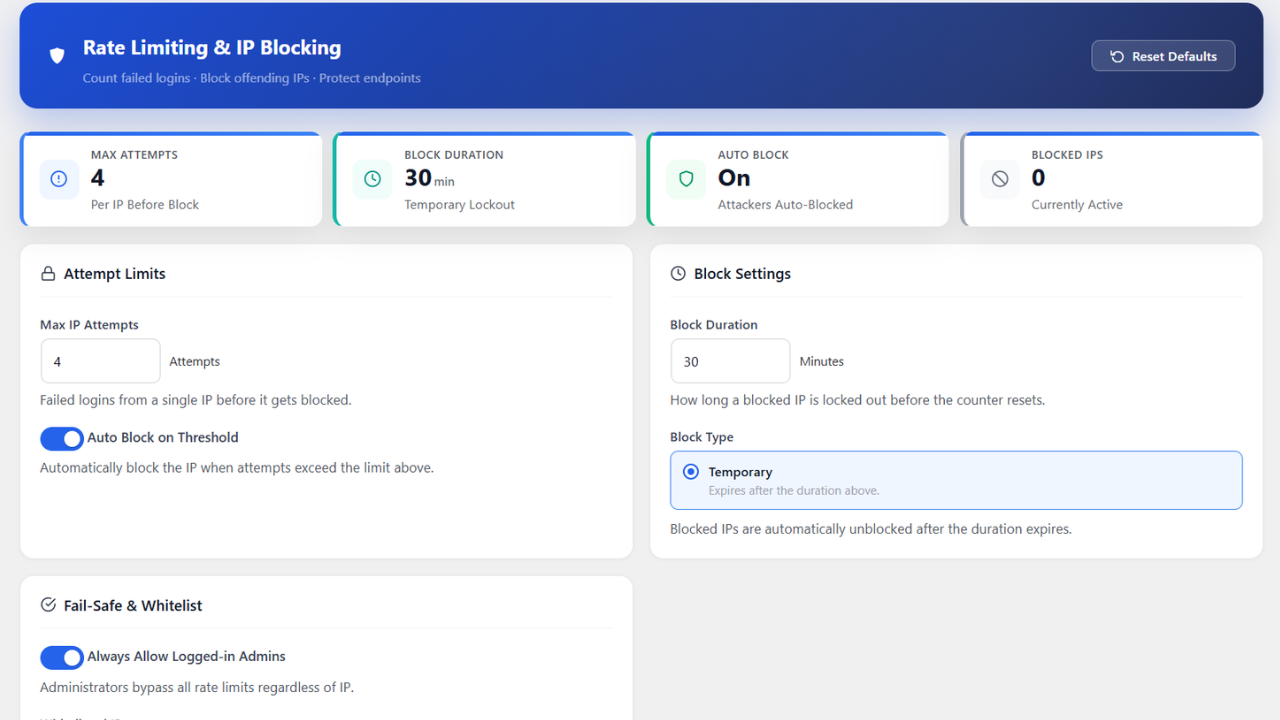Click the "Per IP Before Block" caption
The height and width of the screenshot is (720, 1280).
pyautogui.click(x=145, y=205)
